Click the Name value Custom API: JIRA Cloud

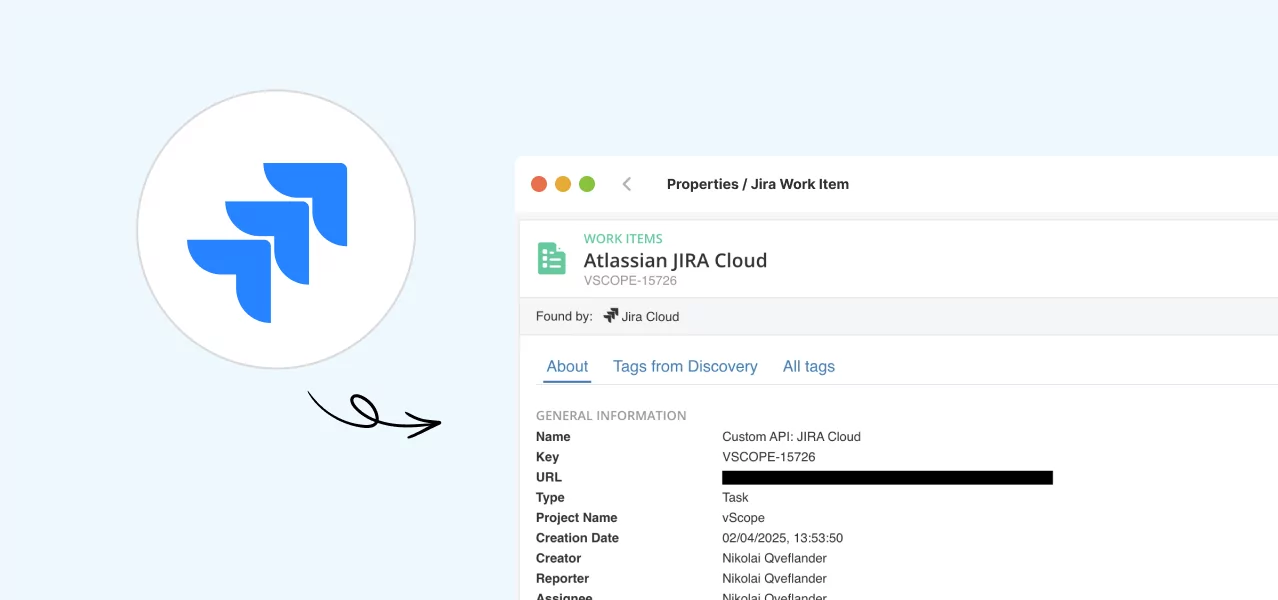point(791,436)
